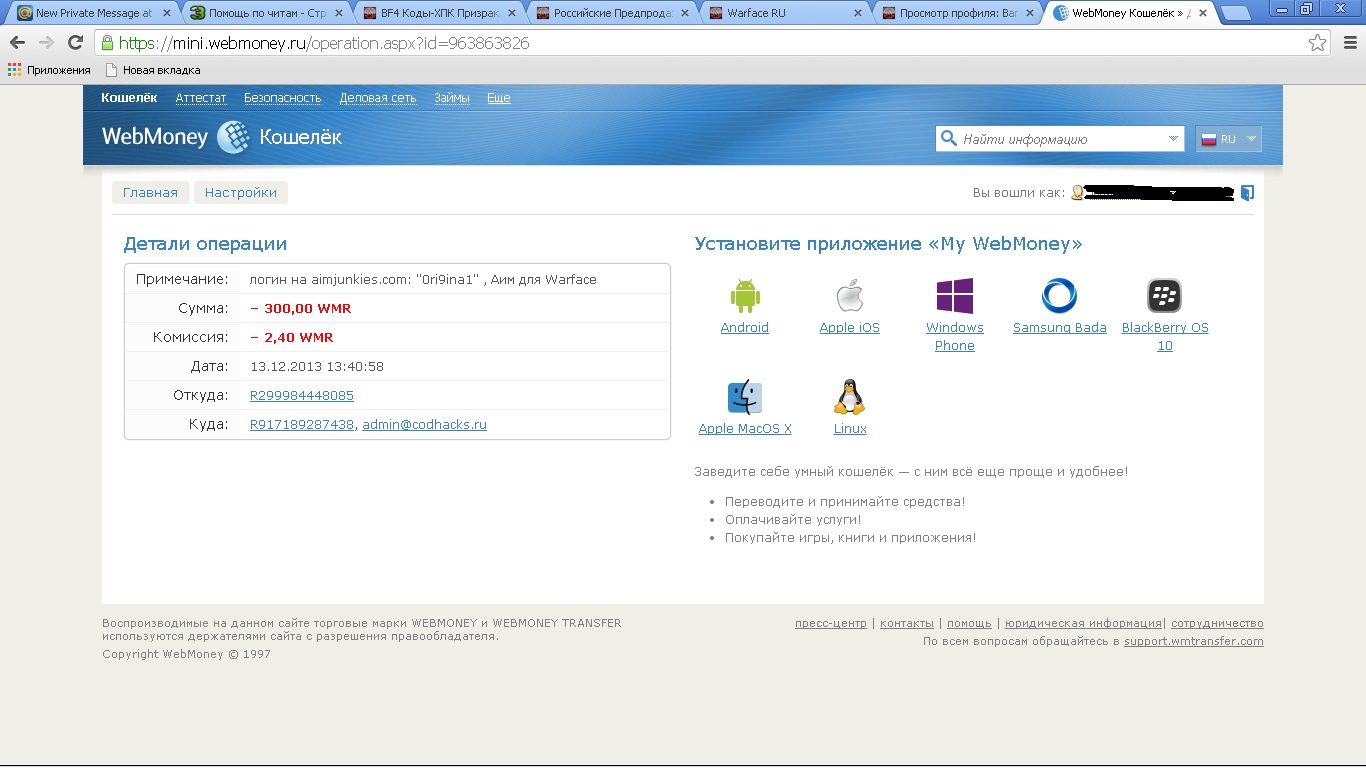This screenshot has width=1366, height=768.
Task: Click the commission value − 2,40 WMR
Action: click(x=291, y=337)
